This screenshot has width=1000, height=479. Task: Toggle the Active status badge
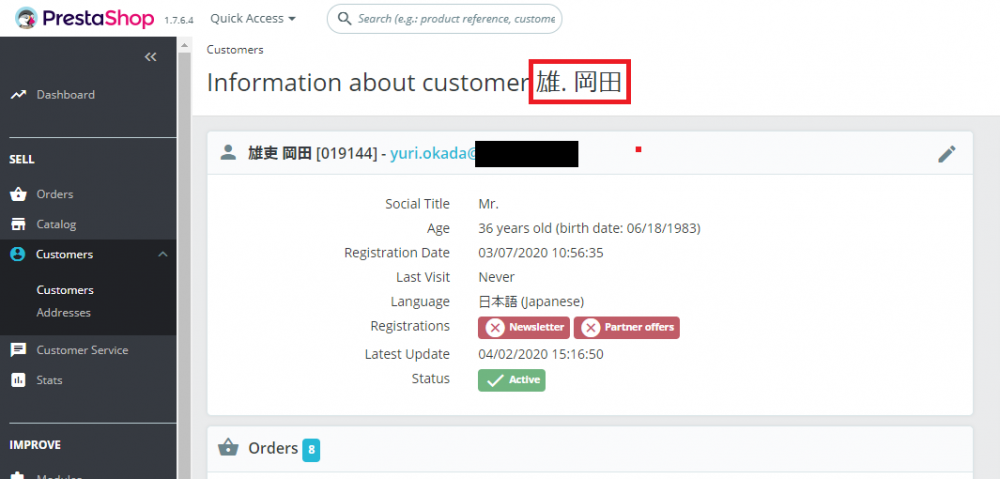pos(511,380)
